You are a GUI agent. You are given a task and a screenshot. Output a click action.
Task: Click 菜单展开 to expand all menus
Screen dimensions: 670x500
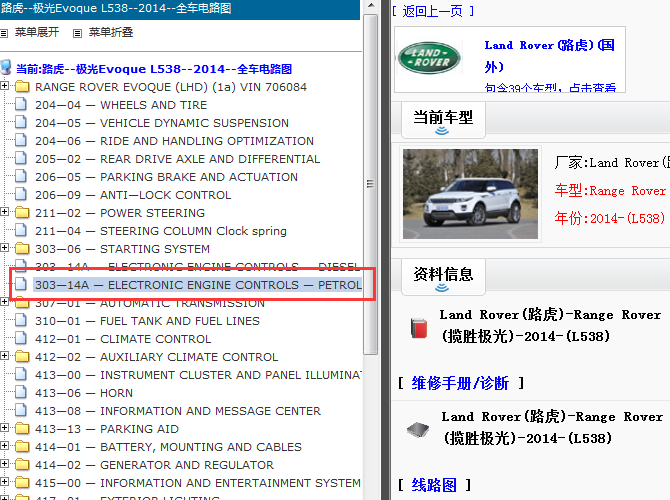tap(37, 32)
